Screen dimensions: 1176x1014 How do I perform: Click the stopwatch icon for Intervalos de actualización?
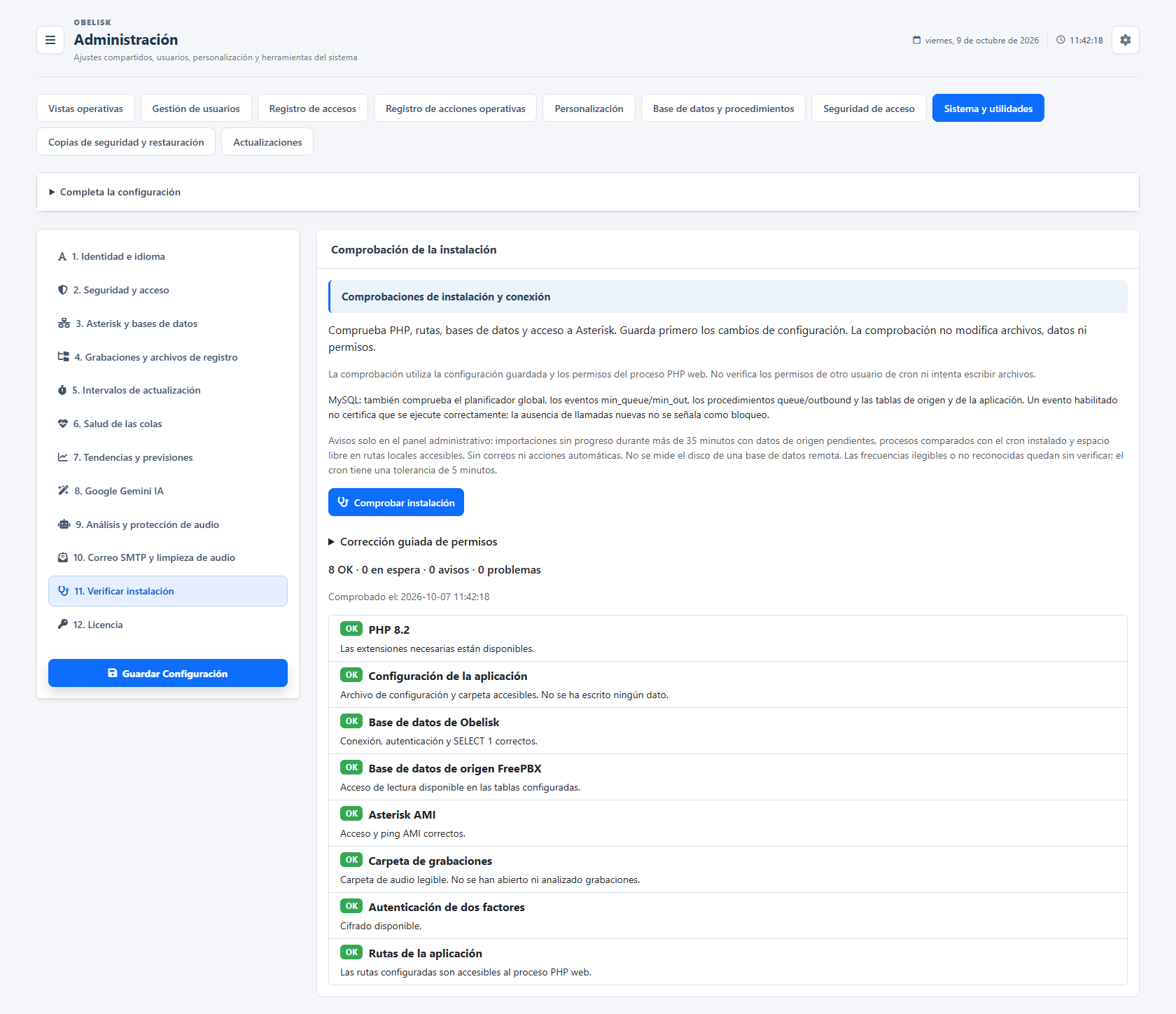(62, 390)
